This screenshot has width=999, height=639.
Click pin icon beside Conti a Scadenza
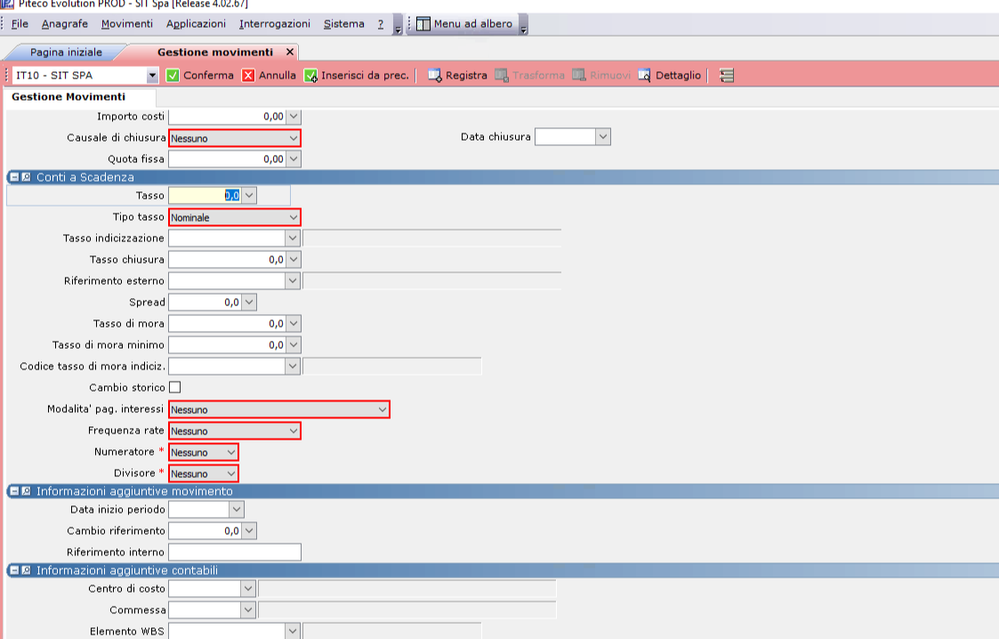[x=26, y=177]
